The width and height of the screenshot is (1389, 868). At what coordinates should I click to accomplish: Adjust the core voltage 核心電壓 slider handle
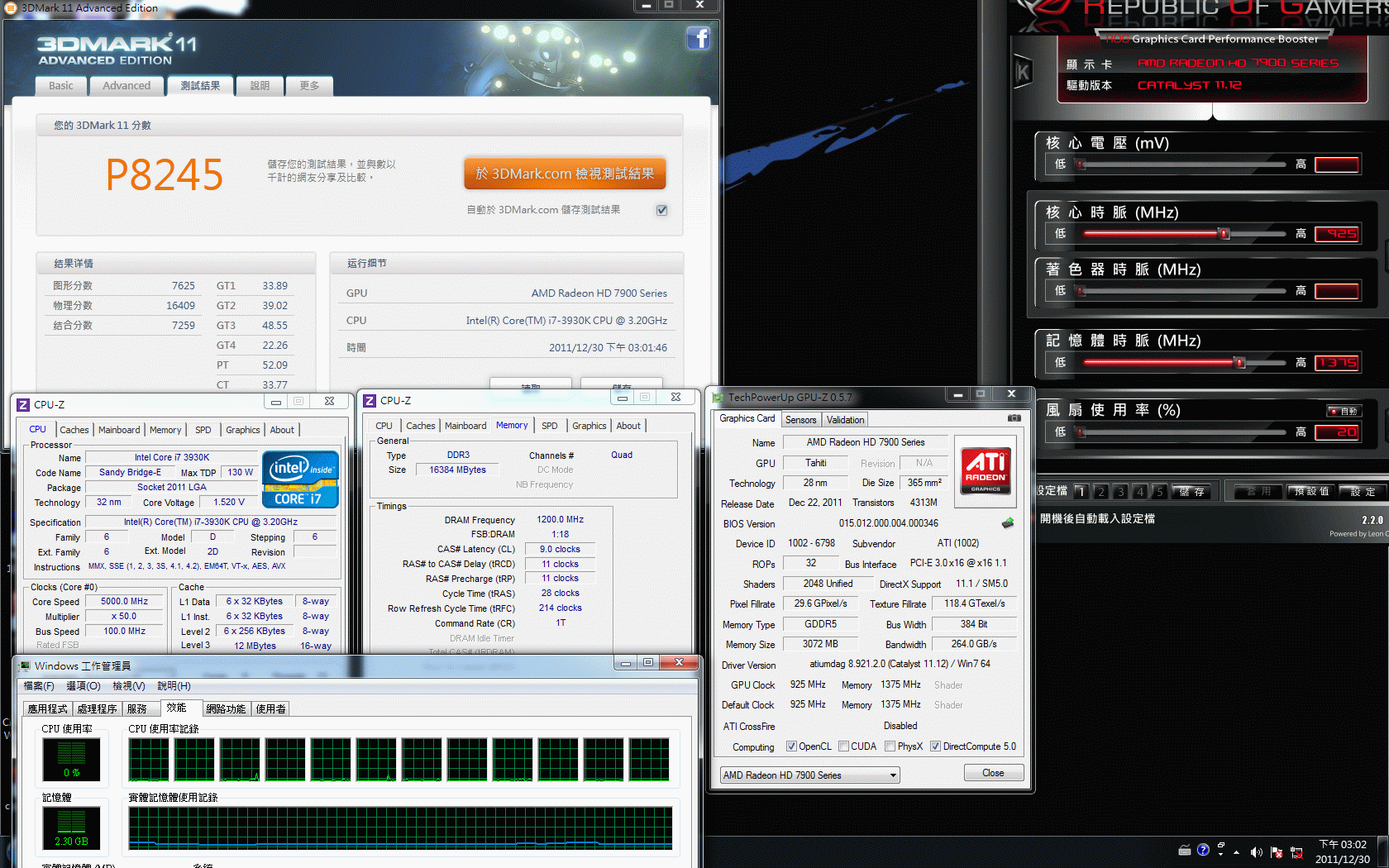click(1081, 165)
